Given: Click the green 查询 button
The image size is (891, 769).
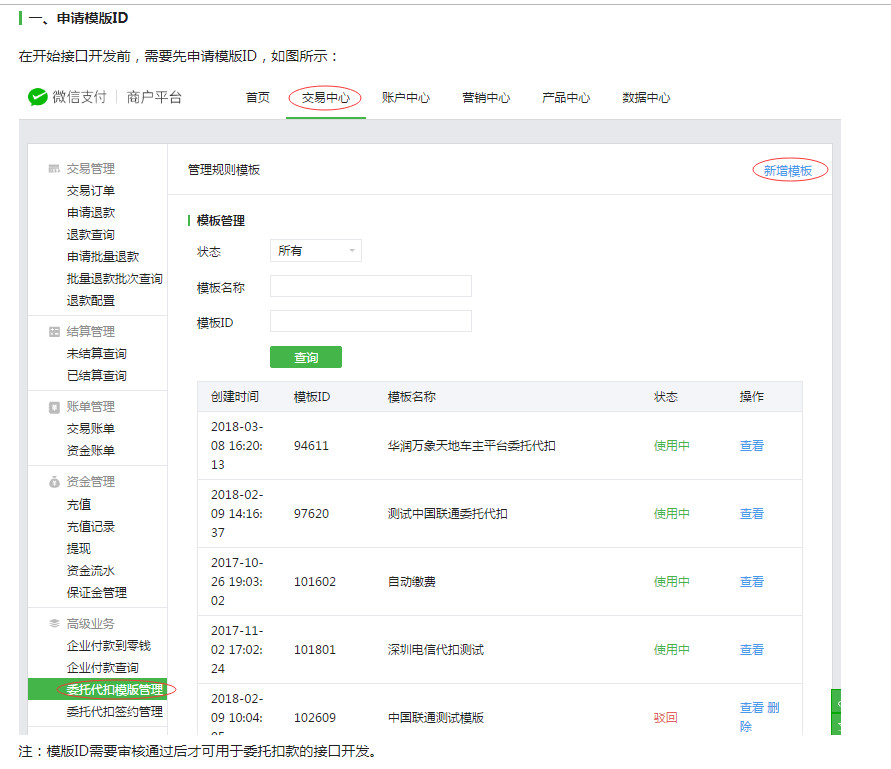Looking at the screenshot, I should (306, 357).
